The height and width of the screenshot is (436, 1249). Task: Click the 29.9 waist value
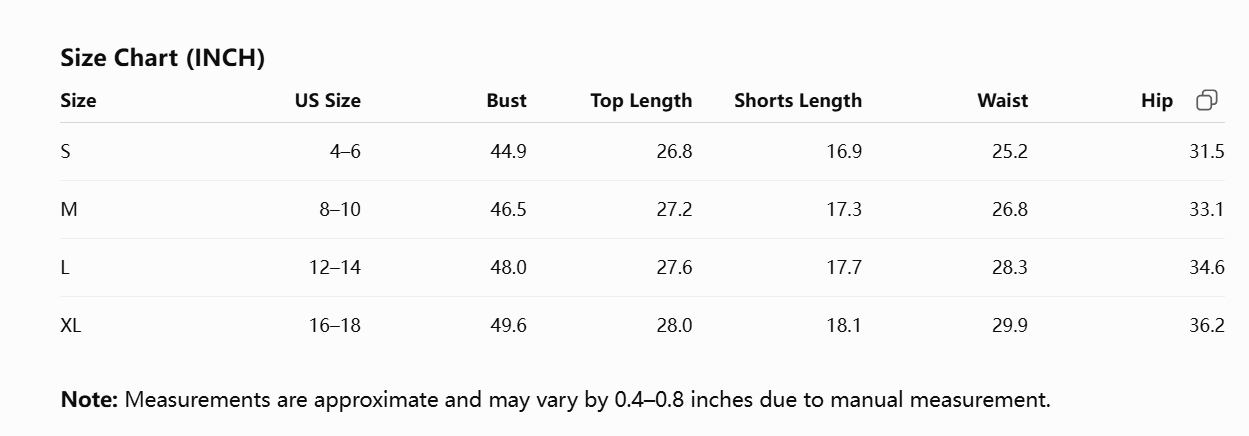[1009, 326]
